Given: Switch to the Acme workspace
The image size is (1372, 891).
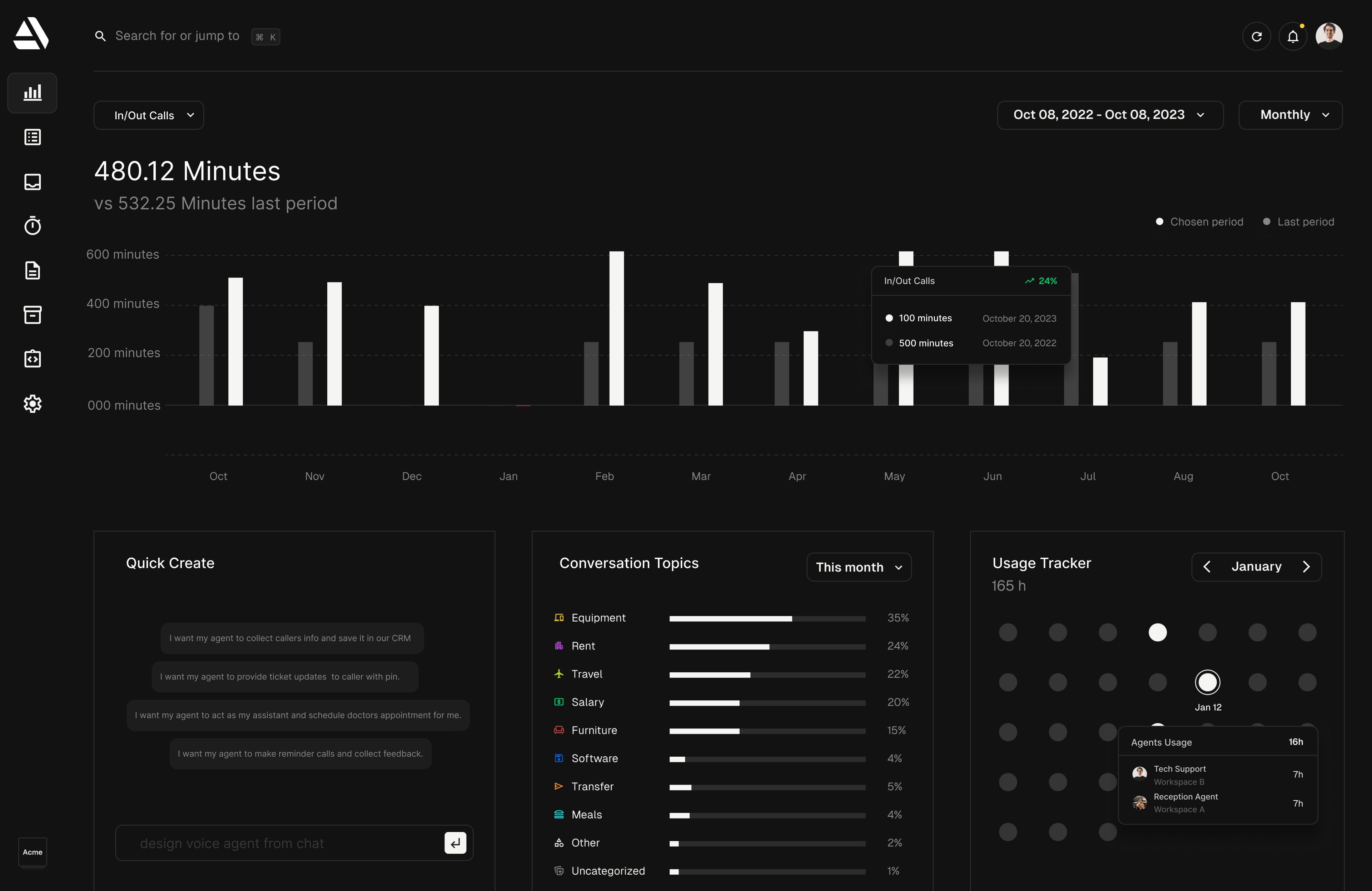Looking at the screenshot, I should [32, 852].
